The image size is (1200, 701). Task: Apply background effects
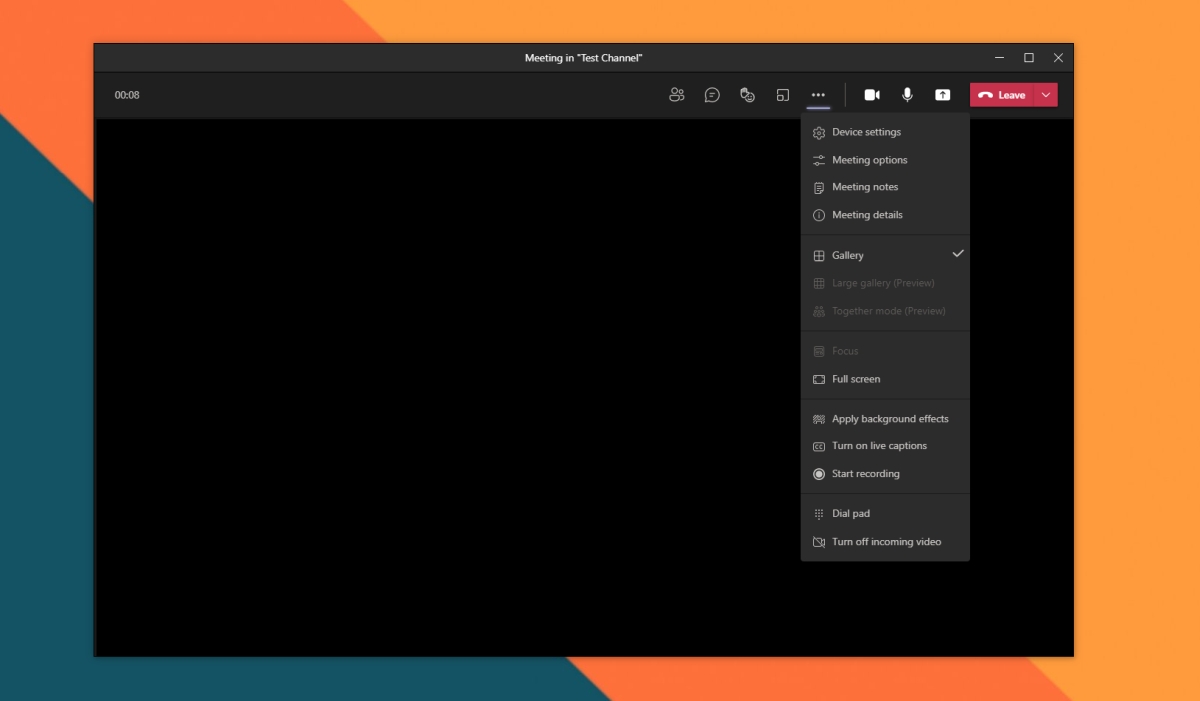coord(885,419)
